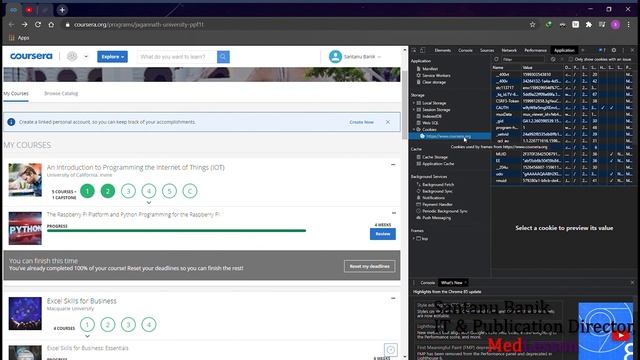Open Excel Skills for Business link

click(82, 301)
